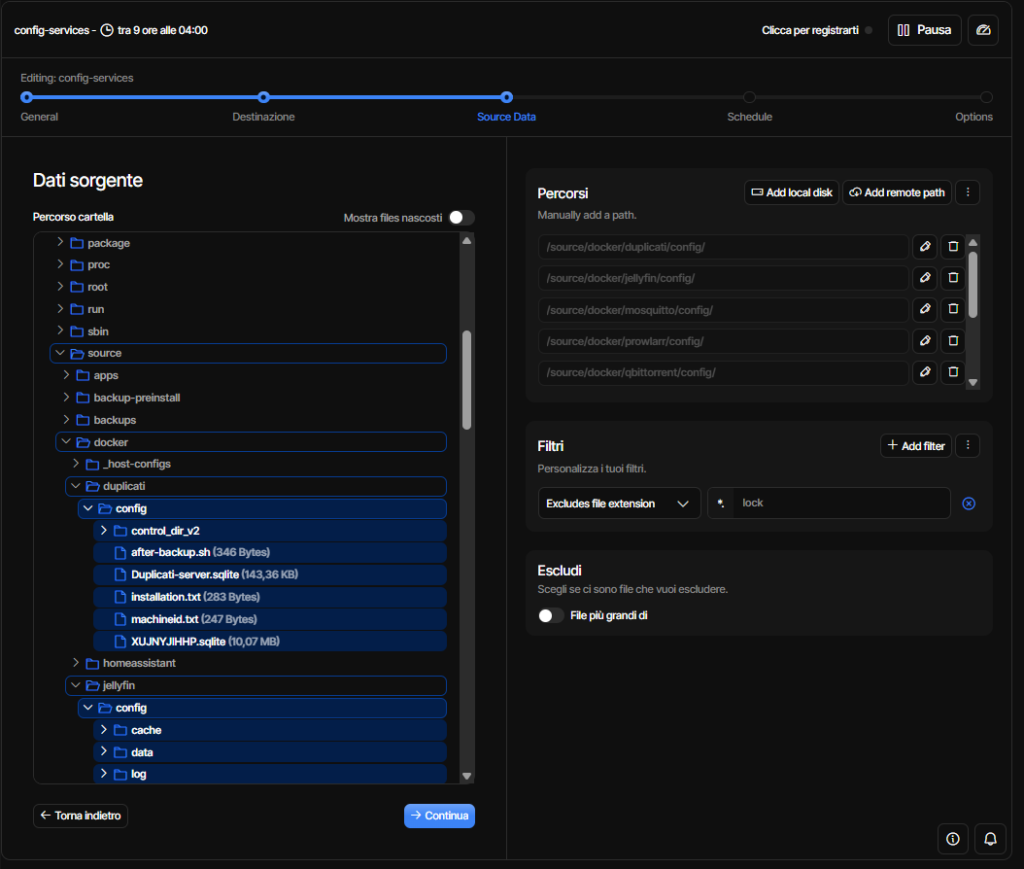Delete the /source/docker/jellyfin/config/ path

click(x=953, y=278)
